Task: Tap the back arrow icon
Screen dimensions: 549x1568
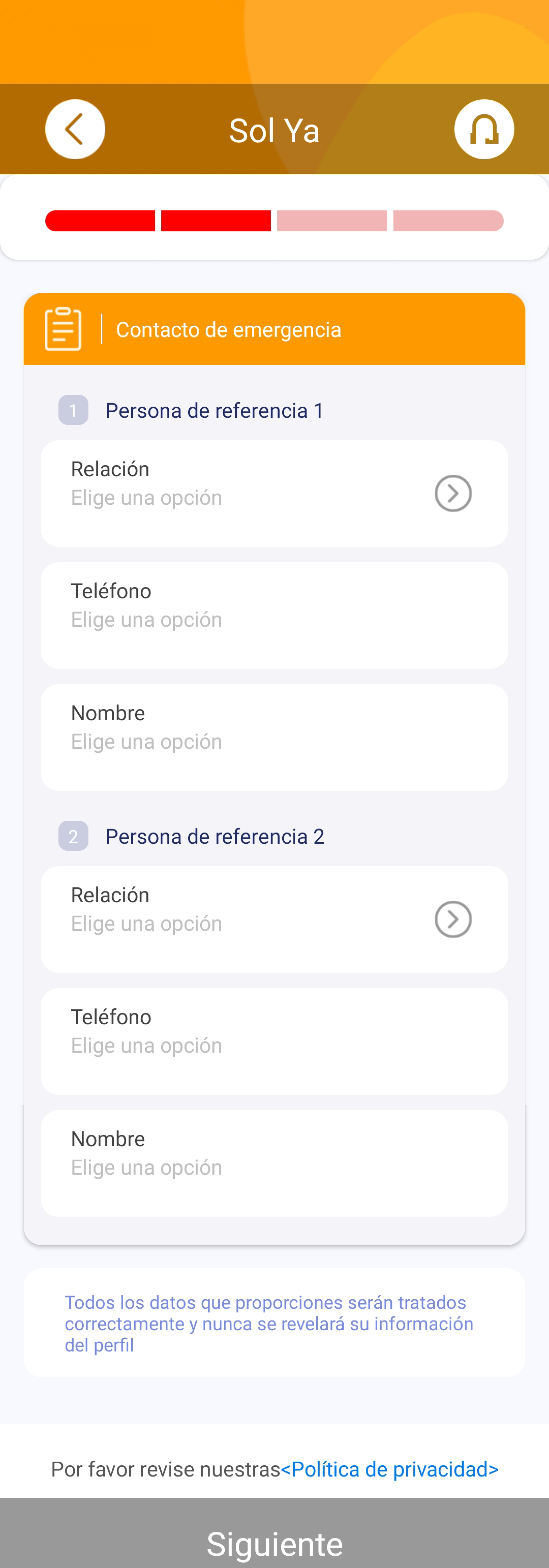Action: 75,129
